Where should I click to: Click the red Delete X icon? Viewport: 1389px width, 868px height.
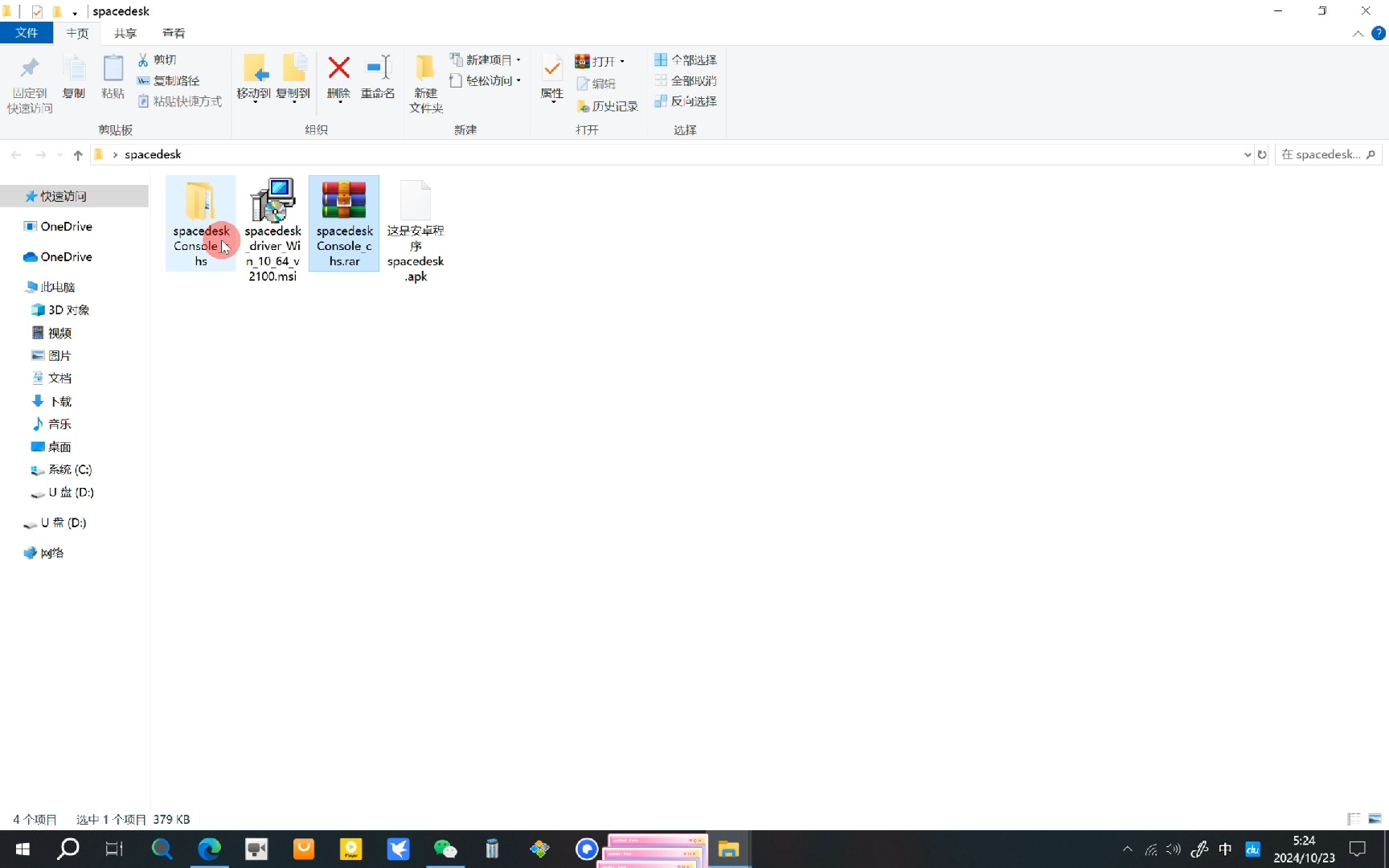click(x=339, y=68)
